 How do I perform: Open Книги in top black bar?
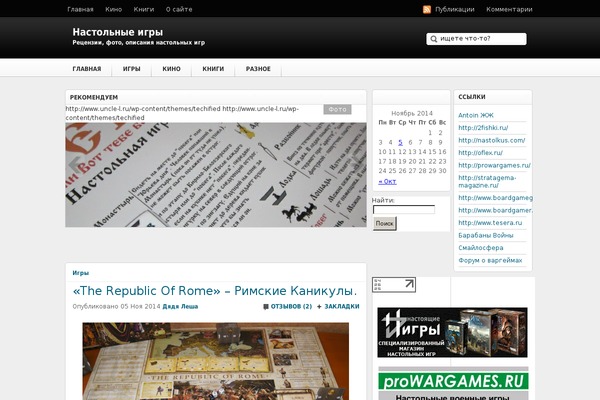point(144,9)
